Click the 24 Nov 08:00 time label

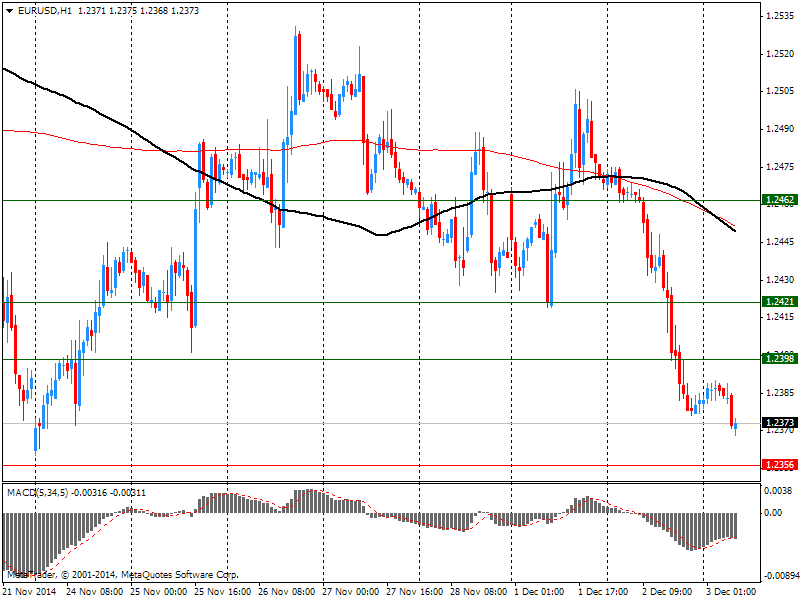[x=95, y=592]
